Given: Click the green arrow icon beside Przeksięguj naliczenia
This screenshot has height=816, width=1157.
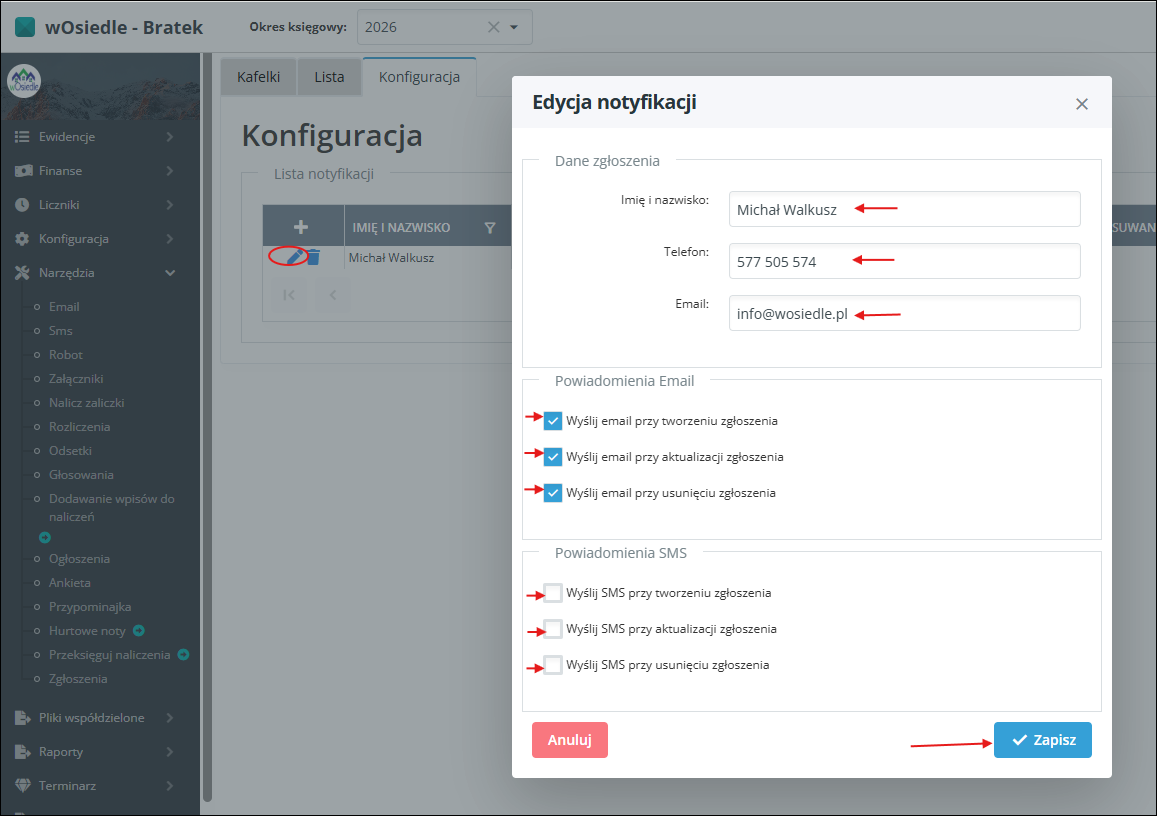Looking at the screenshot, I should tap(183, 655).
